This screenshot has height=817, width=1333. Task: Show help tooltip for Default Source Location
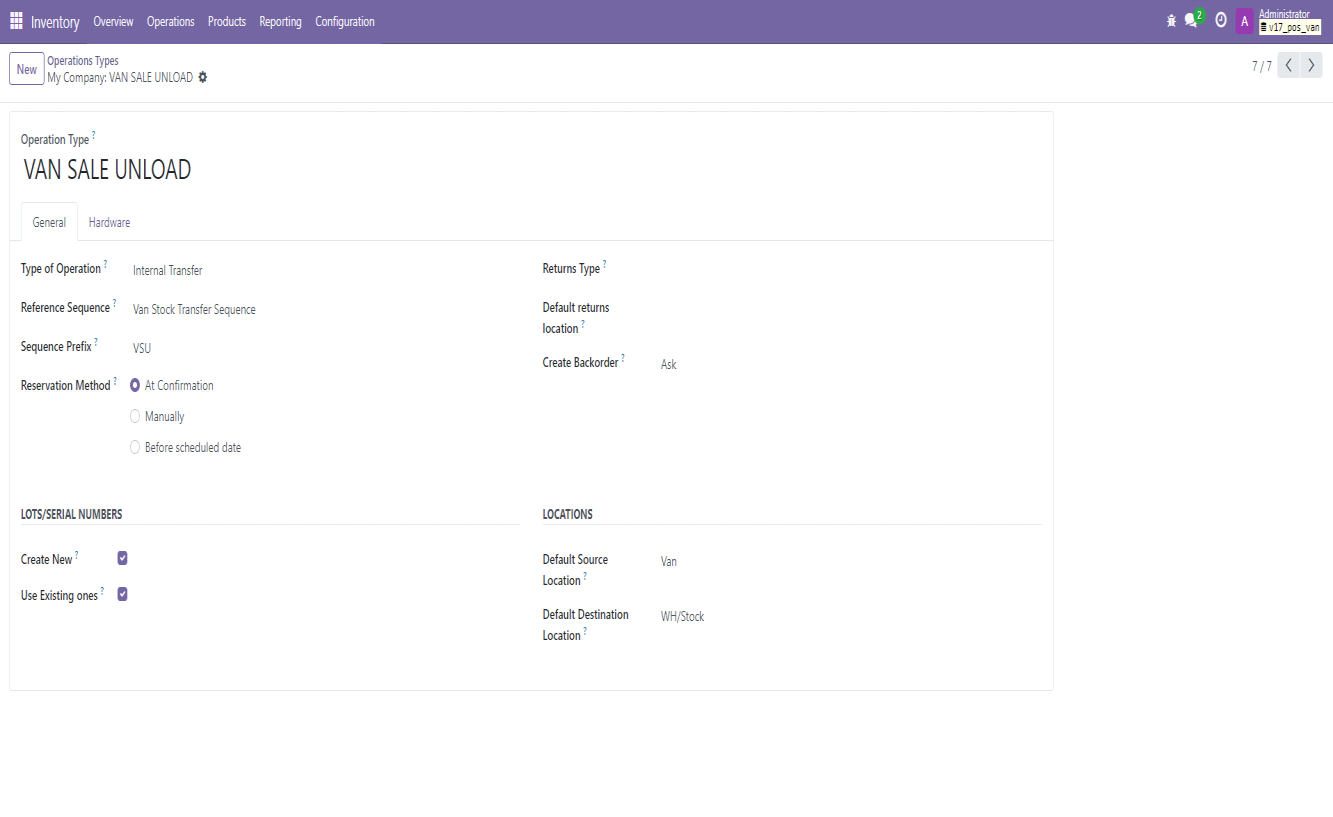click(x=585, y=576)
